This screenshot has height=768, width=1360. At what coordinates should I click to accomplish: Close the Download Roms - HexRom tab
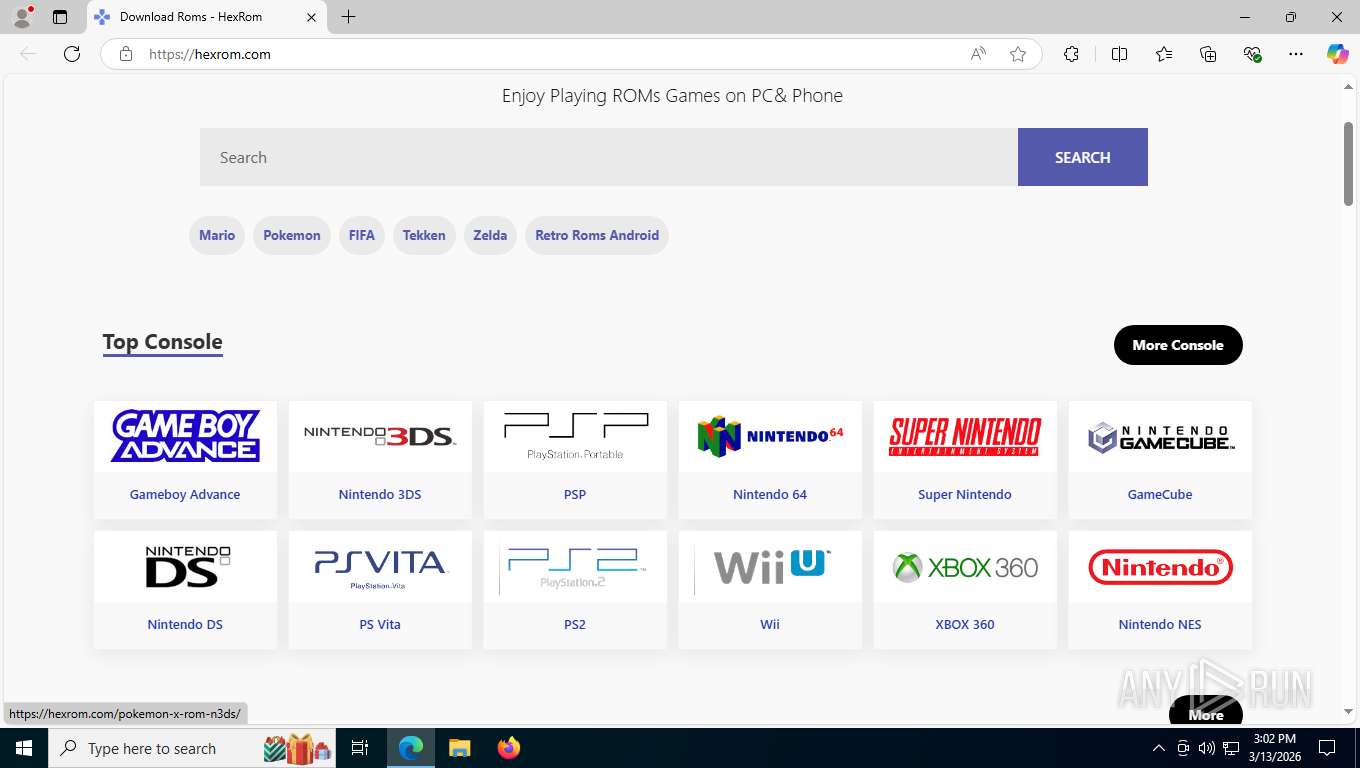311,17
